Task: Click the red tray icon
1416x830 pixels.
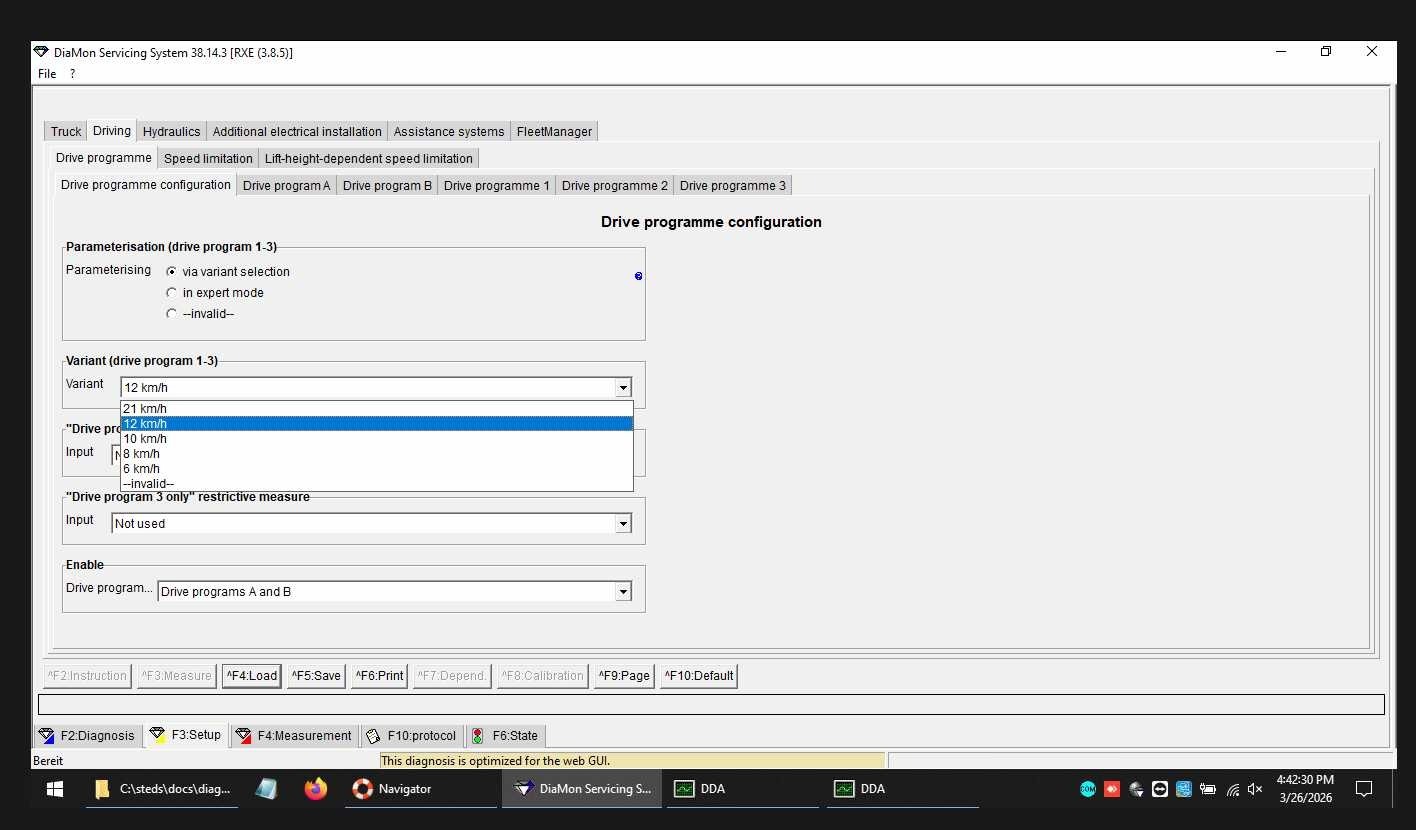Action: pos(1112,789)
